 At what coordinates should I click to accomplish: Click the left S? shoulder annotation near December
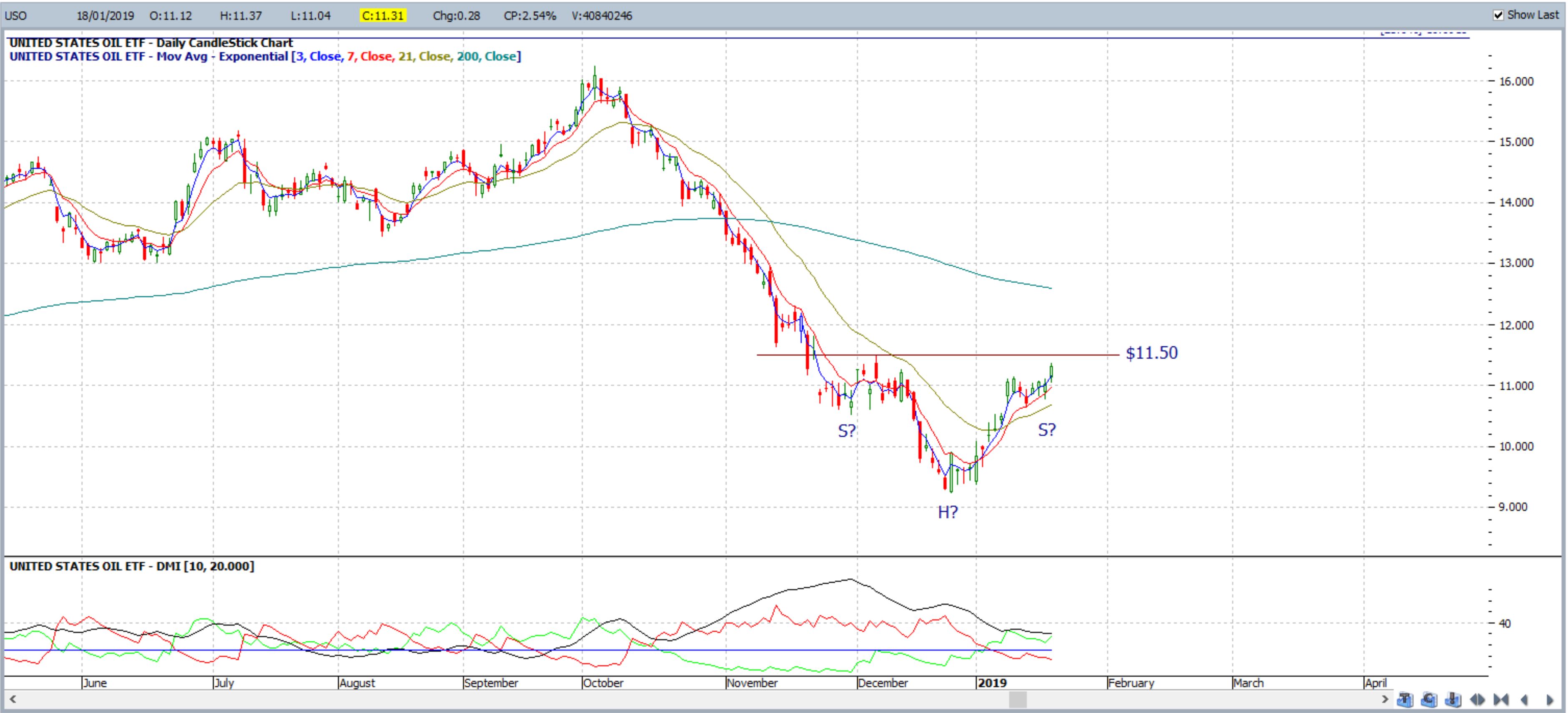tap(847, 431)
